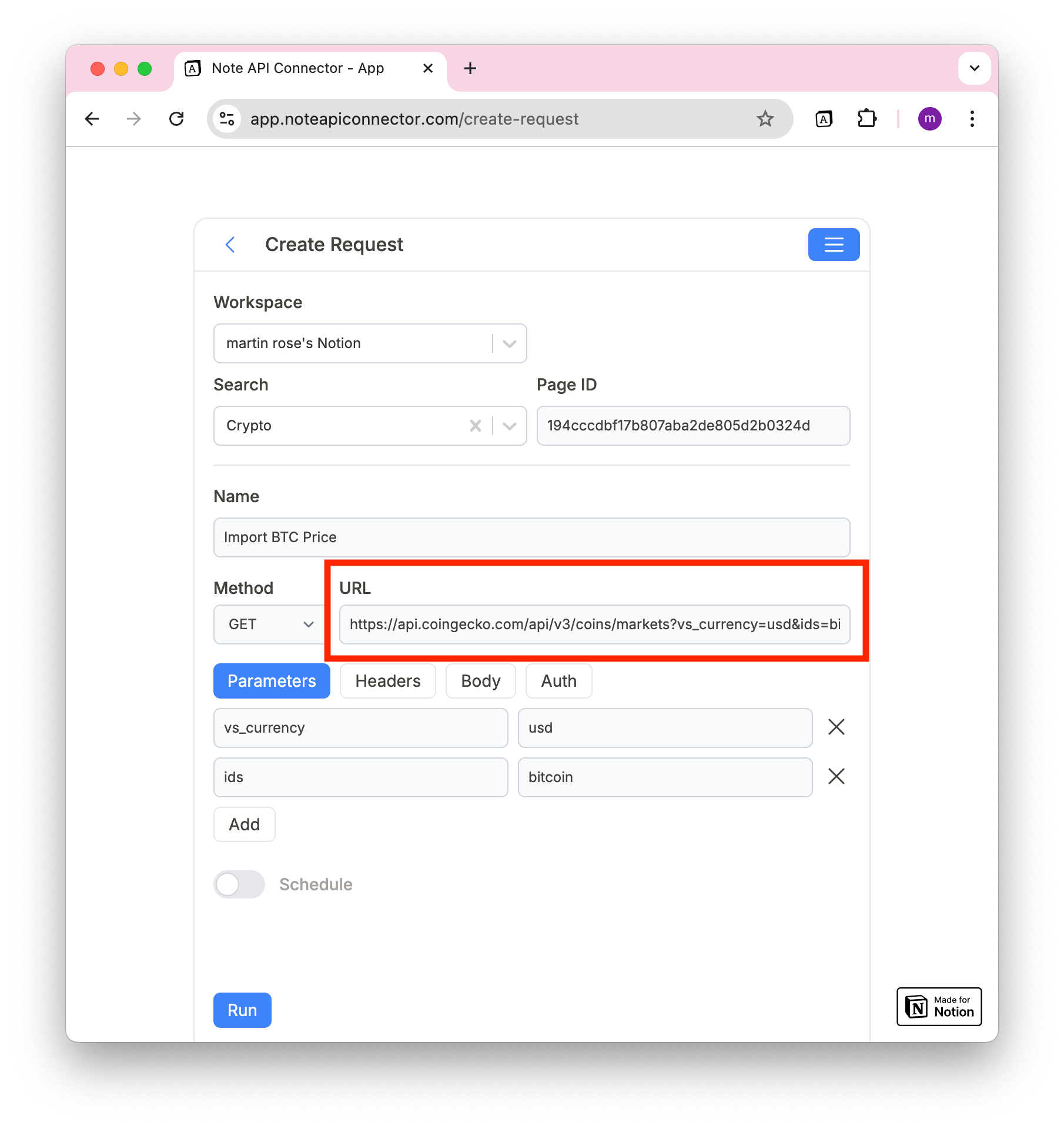Remove the vs_currency parameter row
This screenshot has width=1064, height=1129.
tap(836, 727)
